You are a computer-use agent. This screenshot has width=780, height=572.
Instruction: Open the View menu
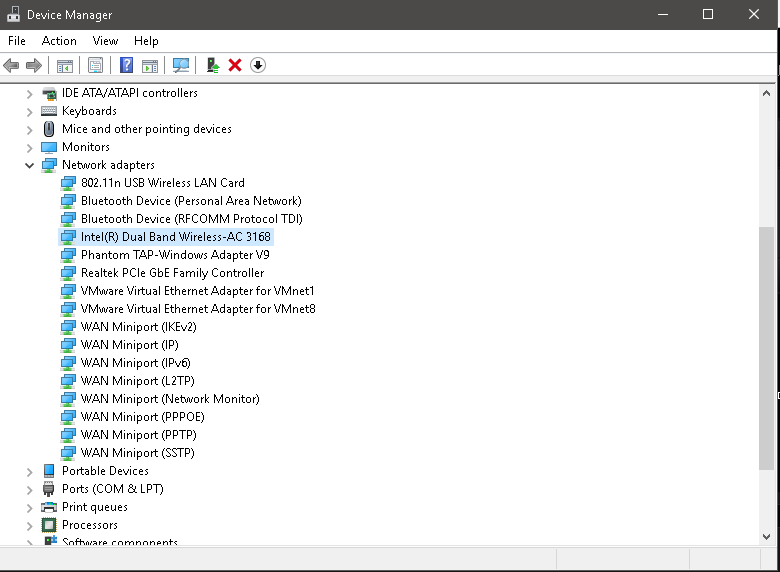[x=105, y=41]
